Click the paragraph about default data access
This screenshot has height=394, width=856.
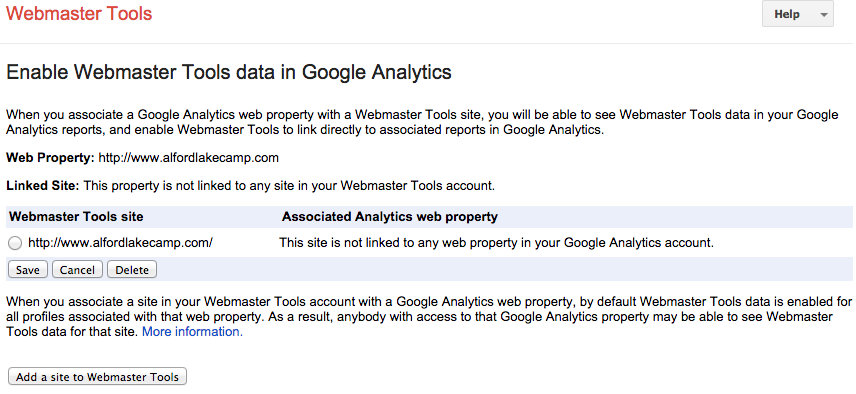click(x=429, y=317)
